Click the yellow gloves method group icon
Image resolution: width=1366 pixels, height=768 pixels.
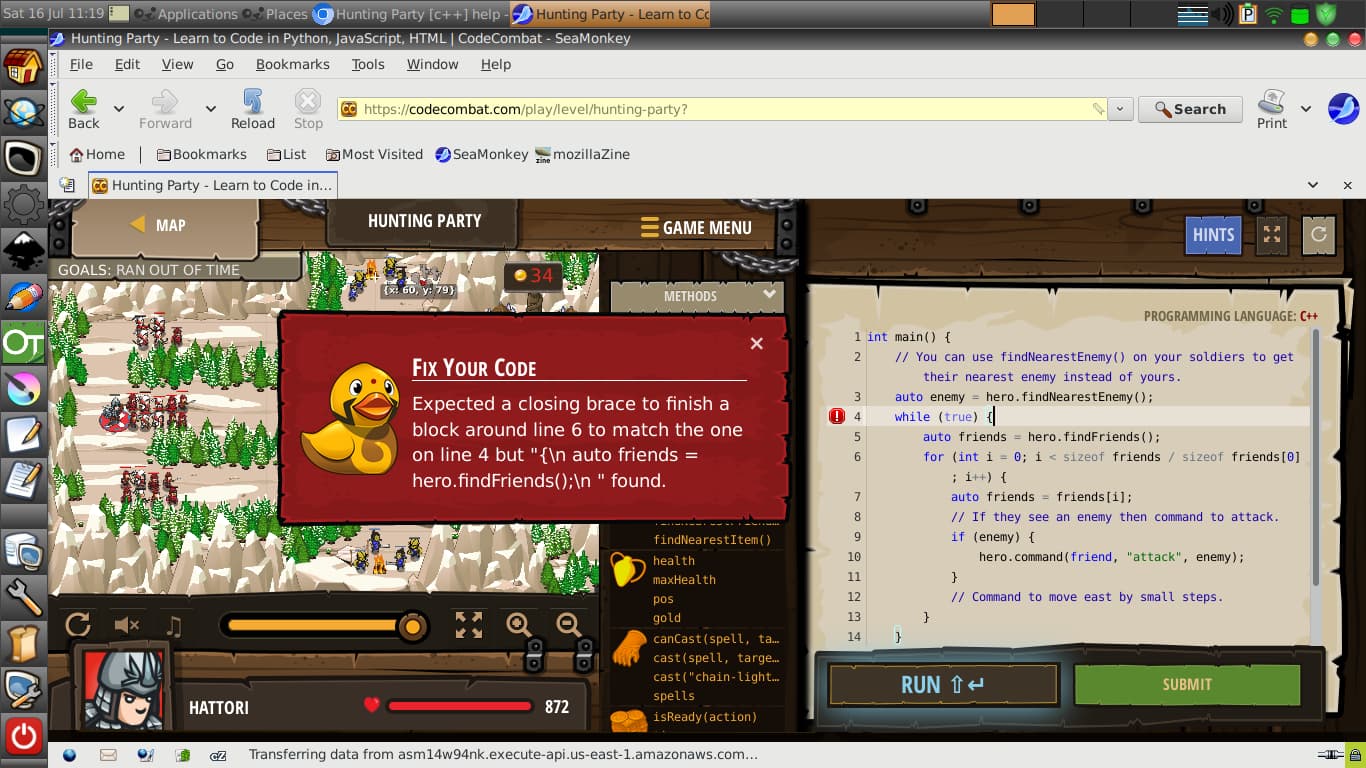[627, 569]
